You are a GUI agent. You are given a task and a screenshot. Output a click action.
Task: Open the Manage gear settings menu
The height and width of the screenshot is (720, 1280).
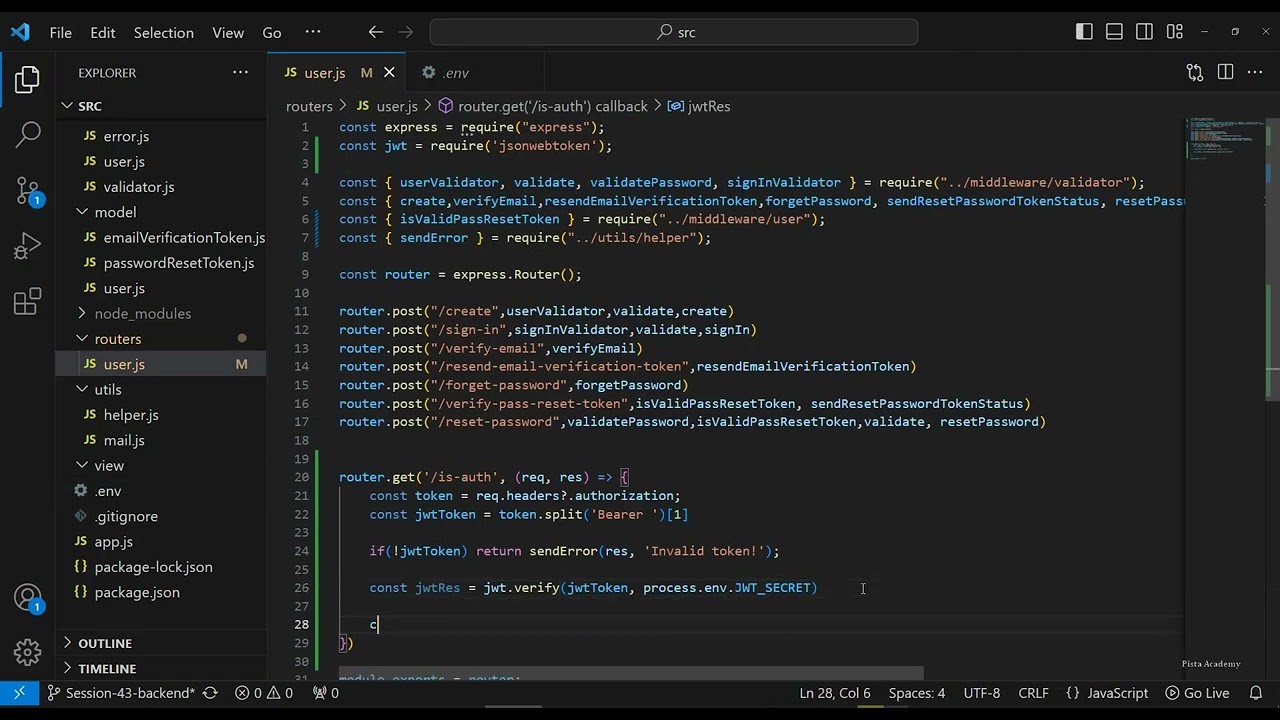pyautogui.click(x=28, y=653)
